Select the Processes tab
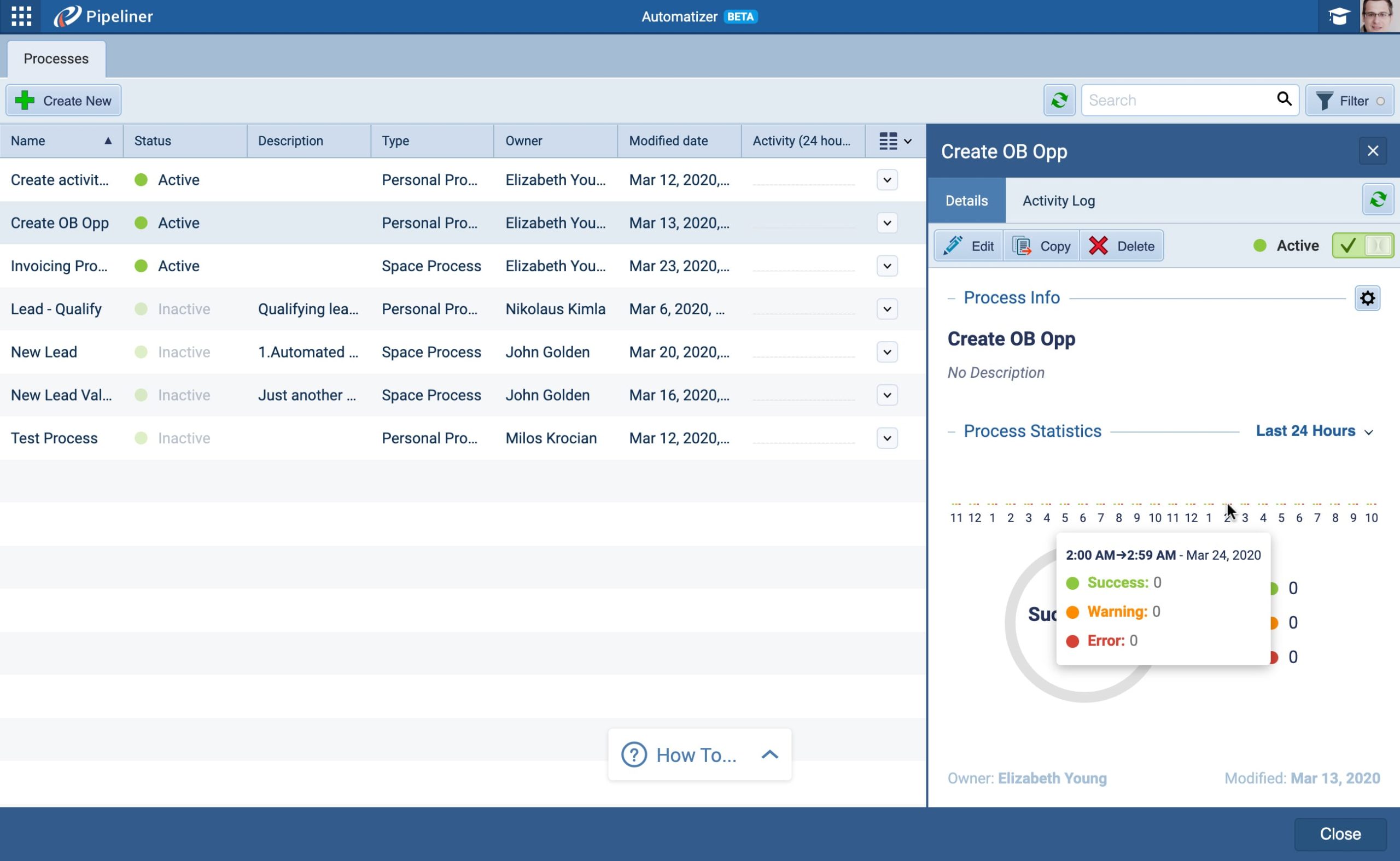The width and height of the screenshot is (1400, 861). pyautogui.click(x=56, y=58)
